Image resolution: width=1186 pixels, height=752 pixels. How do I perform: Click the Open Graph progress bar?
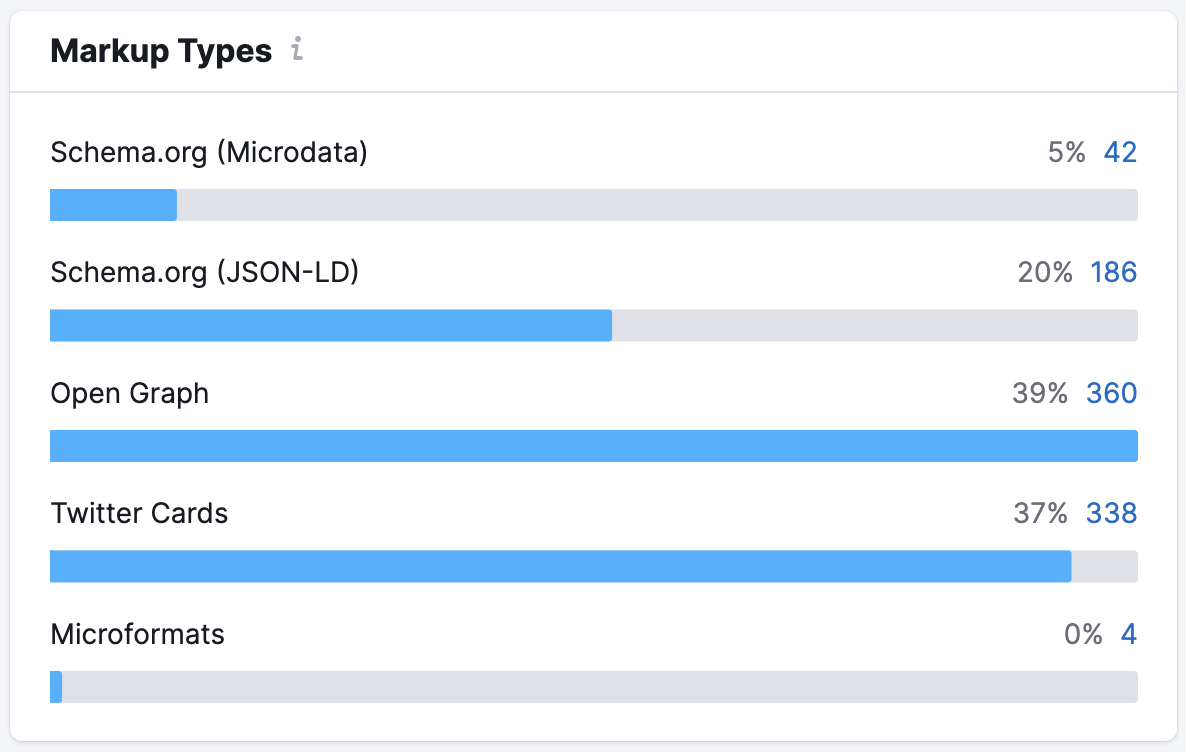pyautogui.click(x=593, y=446)
